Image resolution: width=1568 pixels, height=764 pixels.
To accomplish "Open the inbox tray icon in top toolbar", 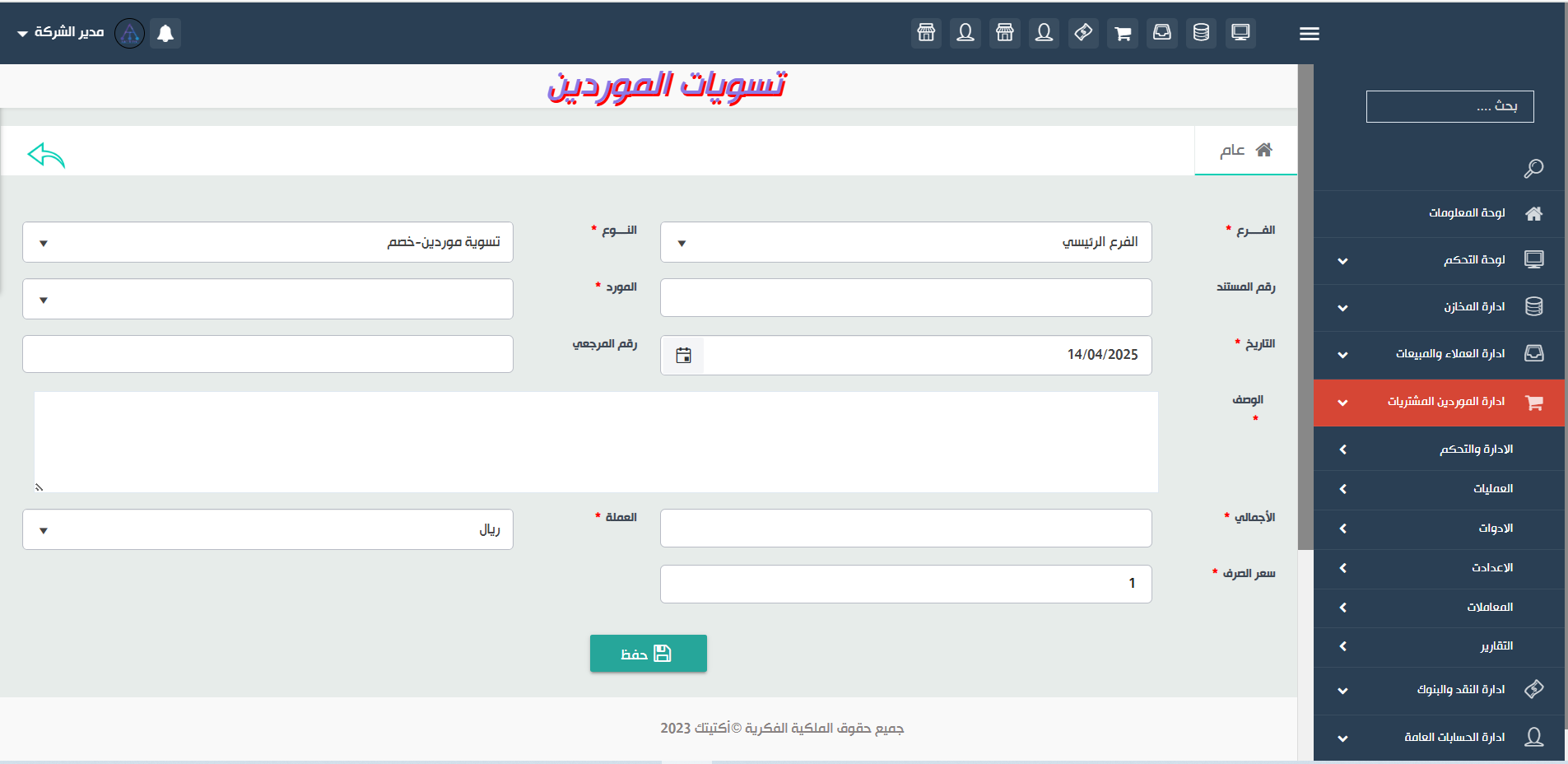I will (1161, 33).
